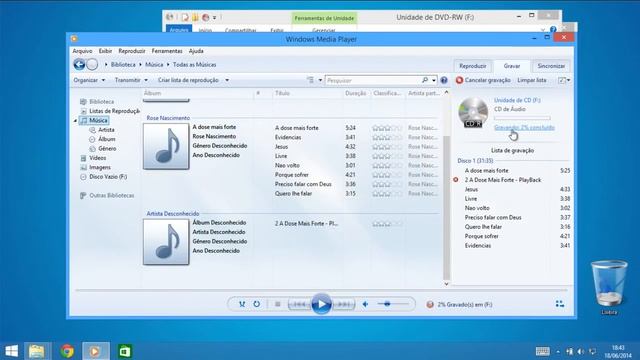Open the Transmitir dropdown
Image resolution: width=640 pixels, height=360 pixels.
point(131,80)
